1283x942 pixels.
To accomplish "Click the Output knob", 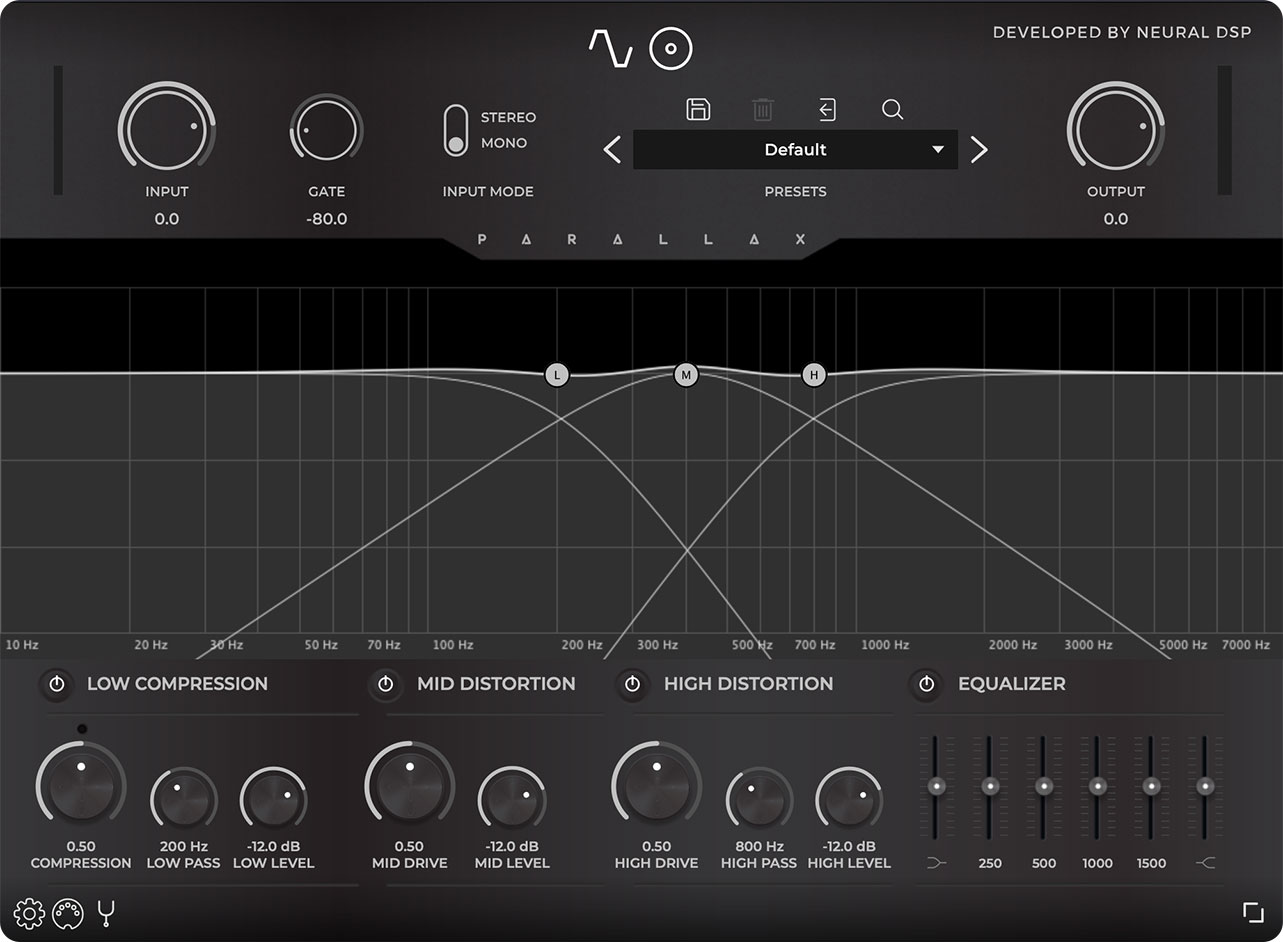I will [1115, 129].
